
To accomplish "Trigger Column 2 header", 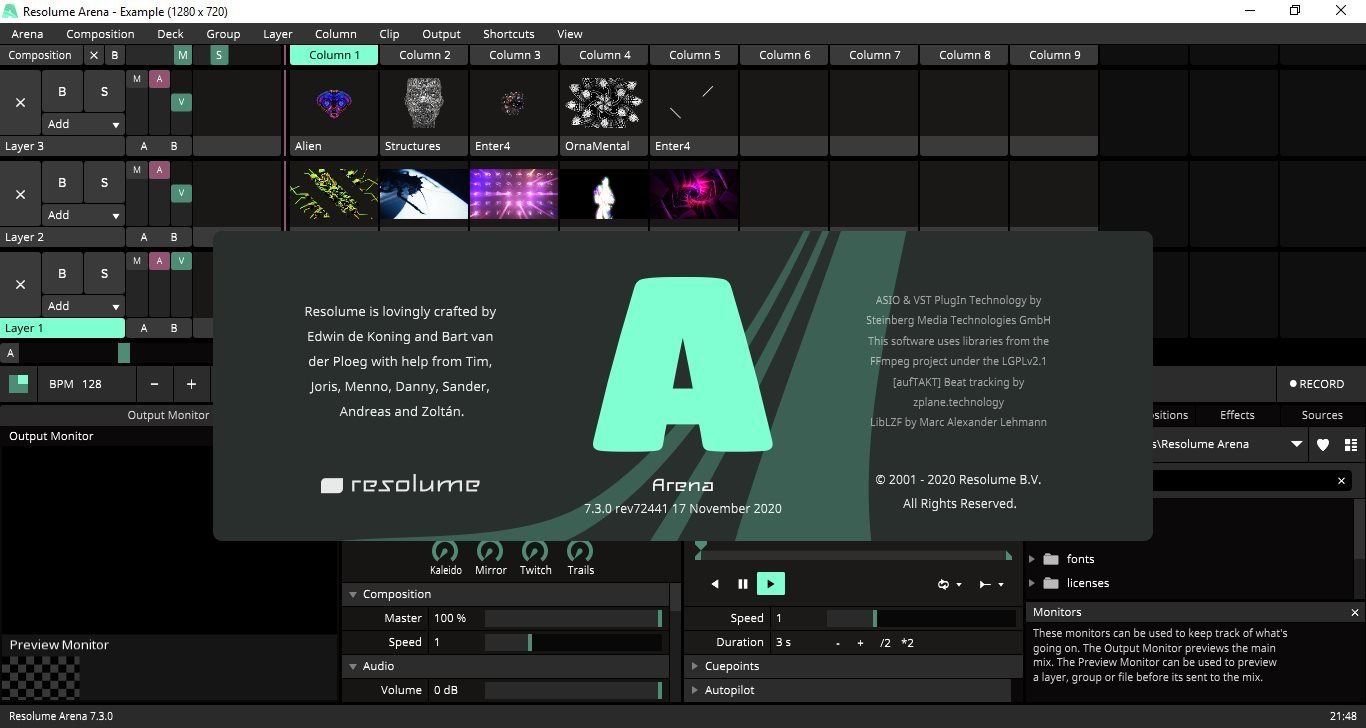I will point(424,55).
